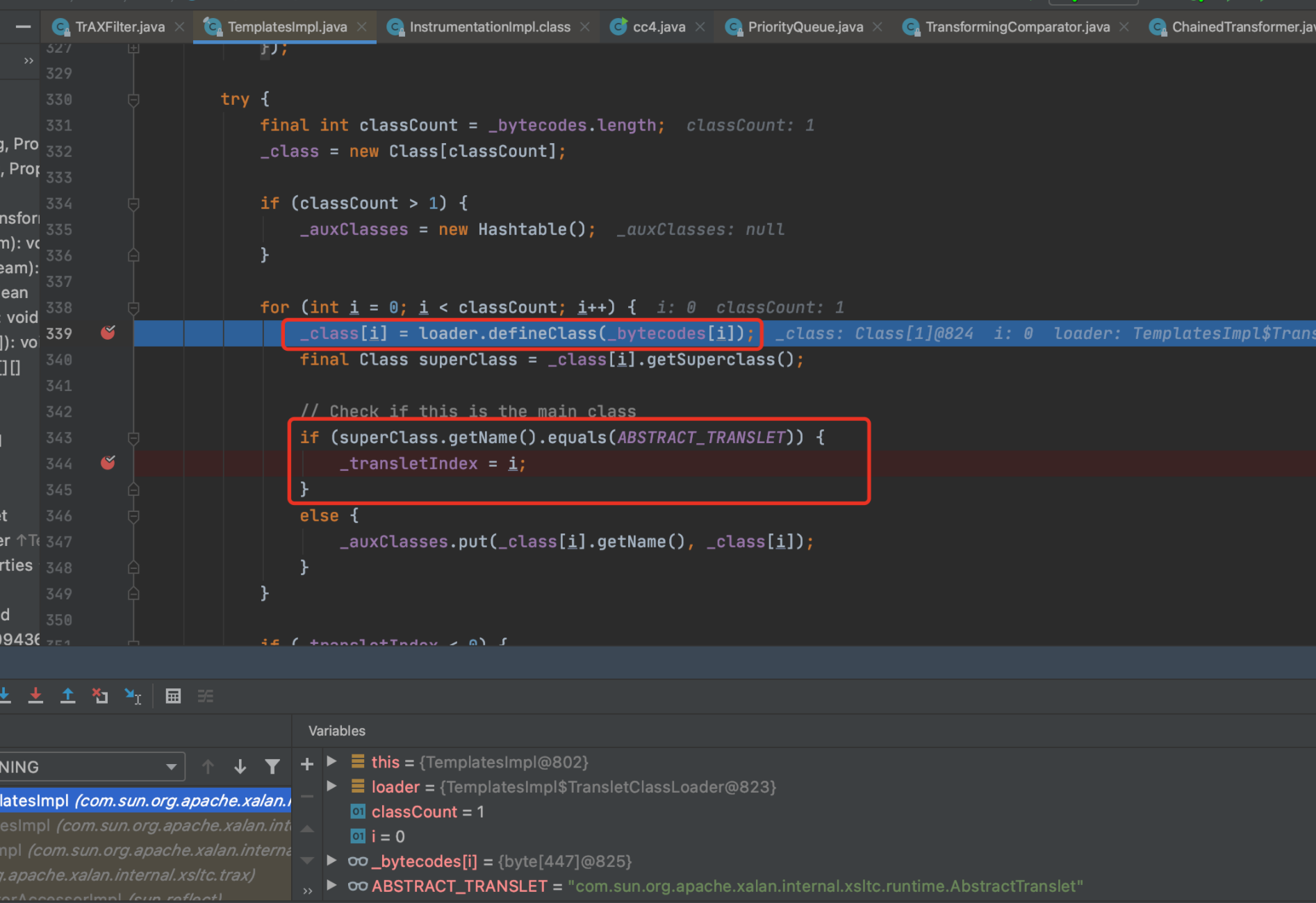
Task: Click the previous frame up arrow
Action: (x=208, y=767)
